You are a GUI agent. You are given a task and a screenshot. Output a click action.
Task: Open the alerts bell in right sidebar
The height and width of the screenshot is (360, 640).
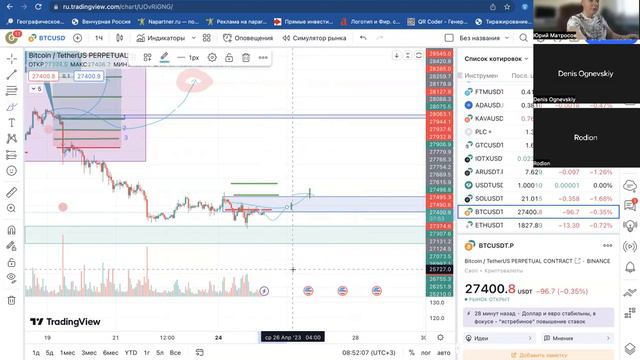630,267
